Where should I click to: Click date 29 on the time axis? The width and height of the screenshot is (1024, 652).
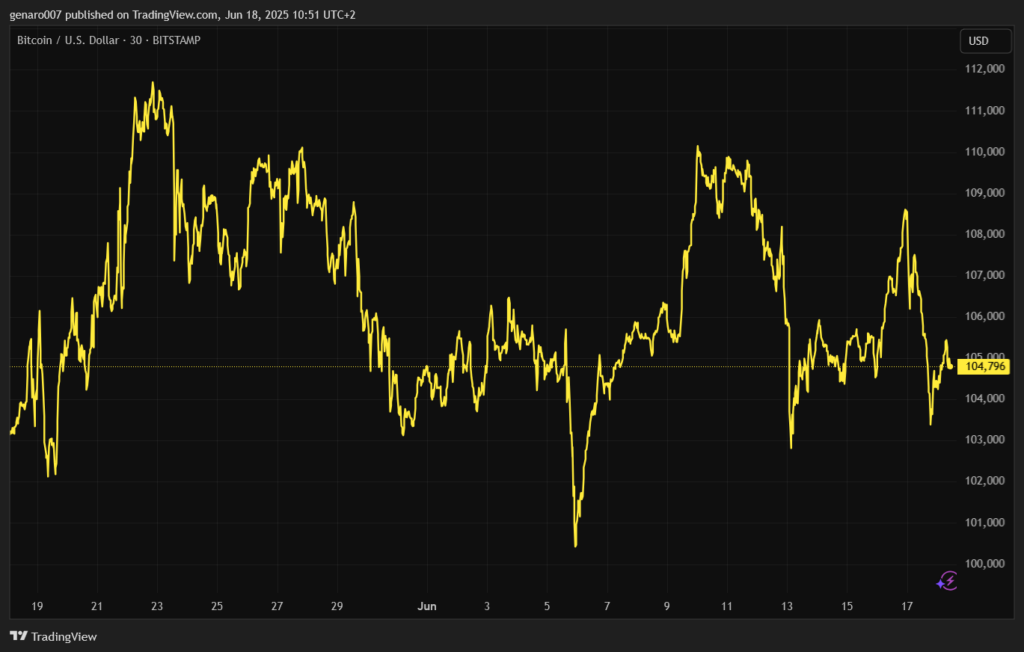click(x=337, y=607)
